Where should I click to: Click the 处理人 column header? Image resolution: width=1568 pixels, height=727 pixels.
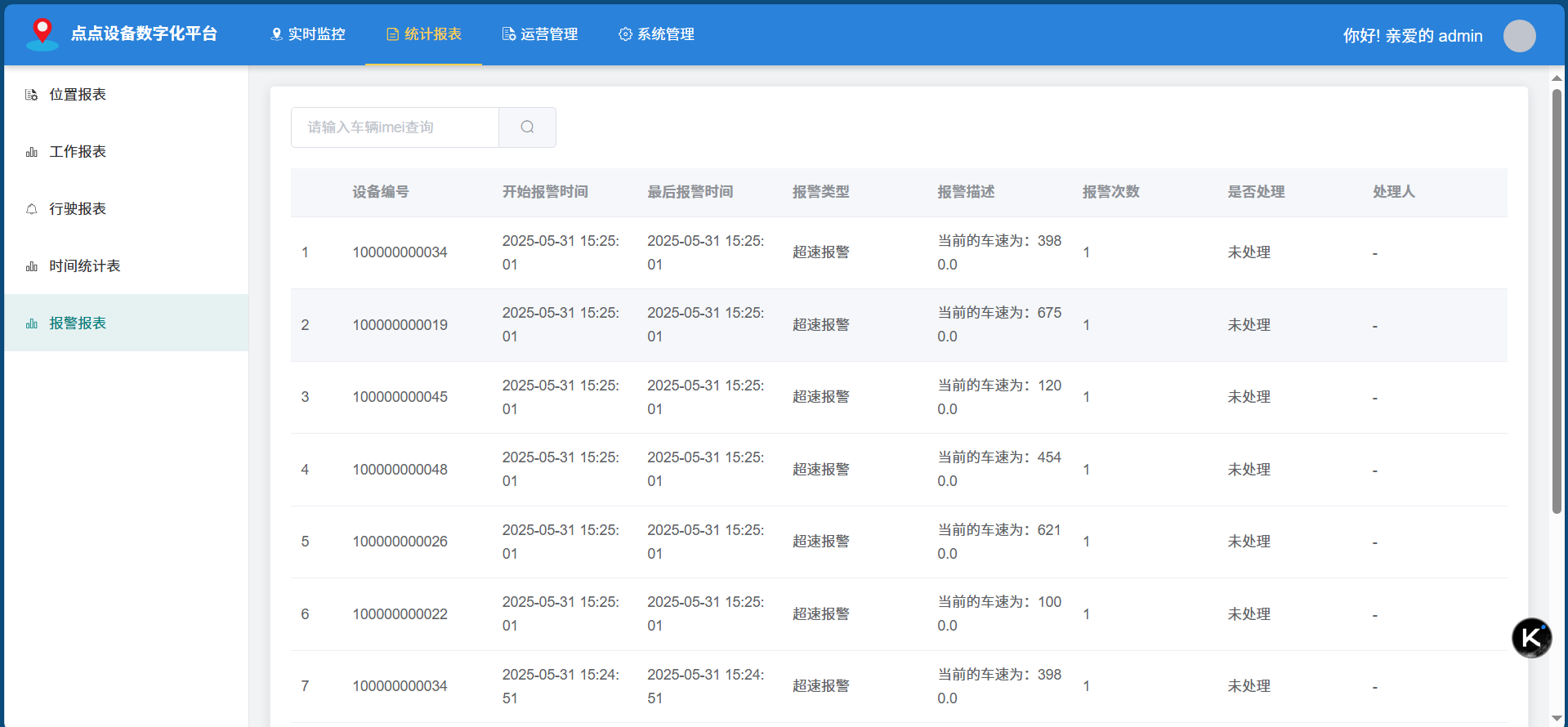(1394, 192)
